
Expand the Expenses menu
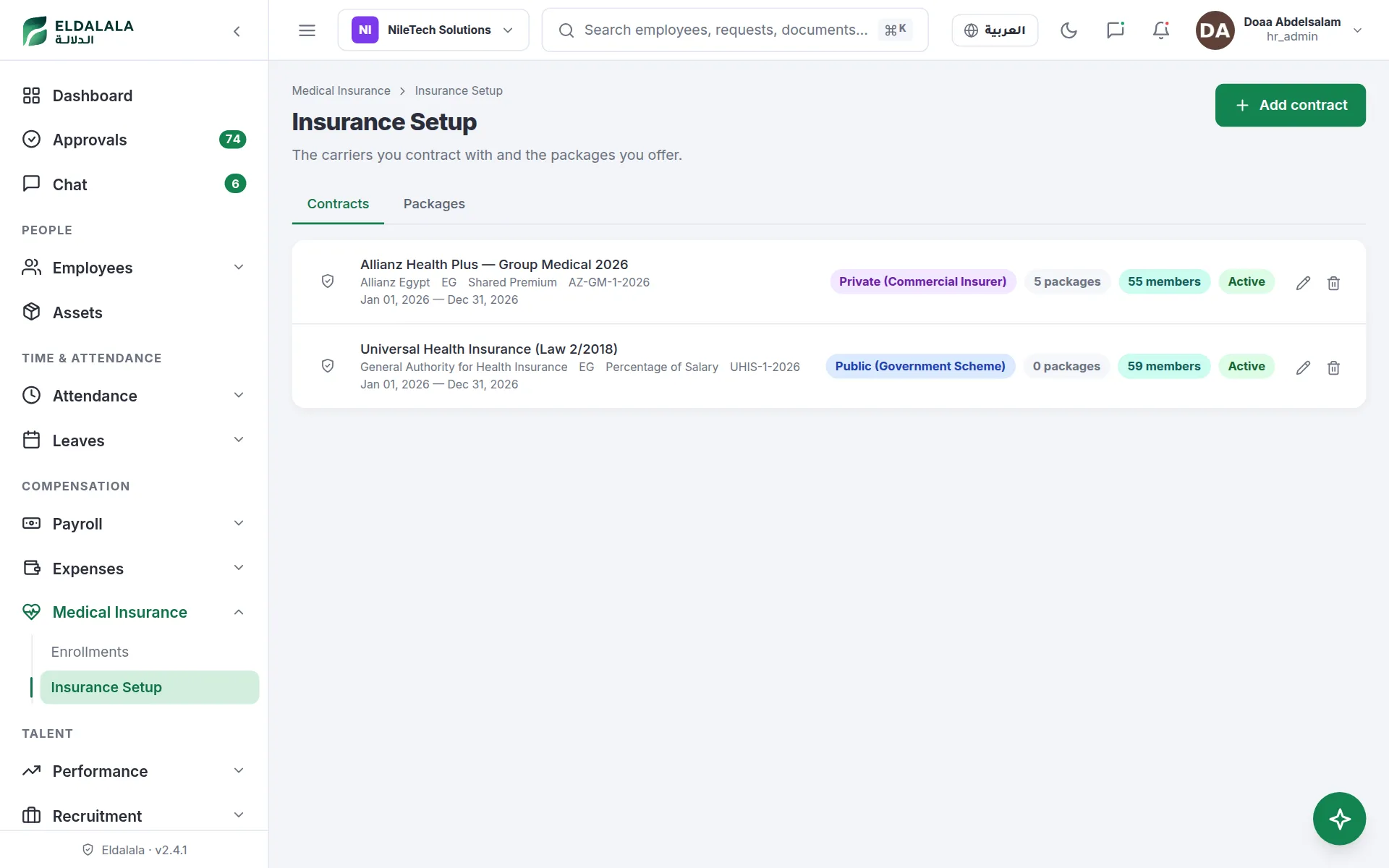tap(134, 569)
